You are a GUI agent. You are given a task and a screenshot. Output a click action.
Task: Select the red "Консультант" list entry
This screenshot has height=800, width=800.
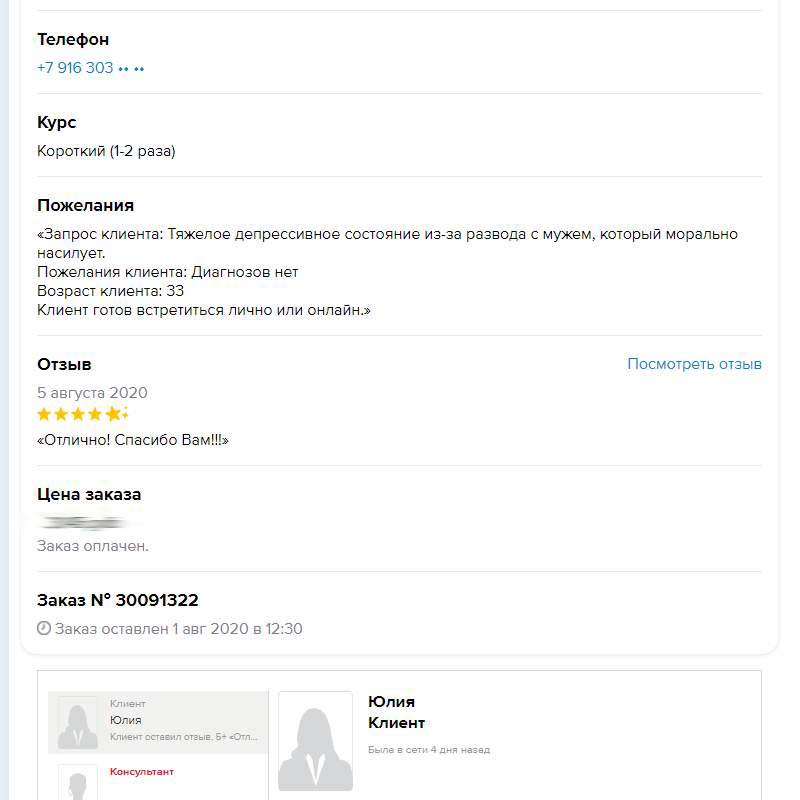coord(142,772)
